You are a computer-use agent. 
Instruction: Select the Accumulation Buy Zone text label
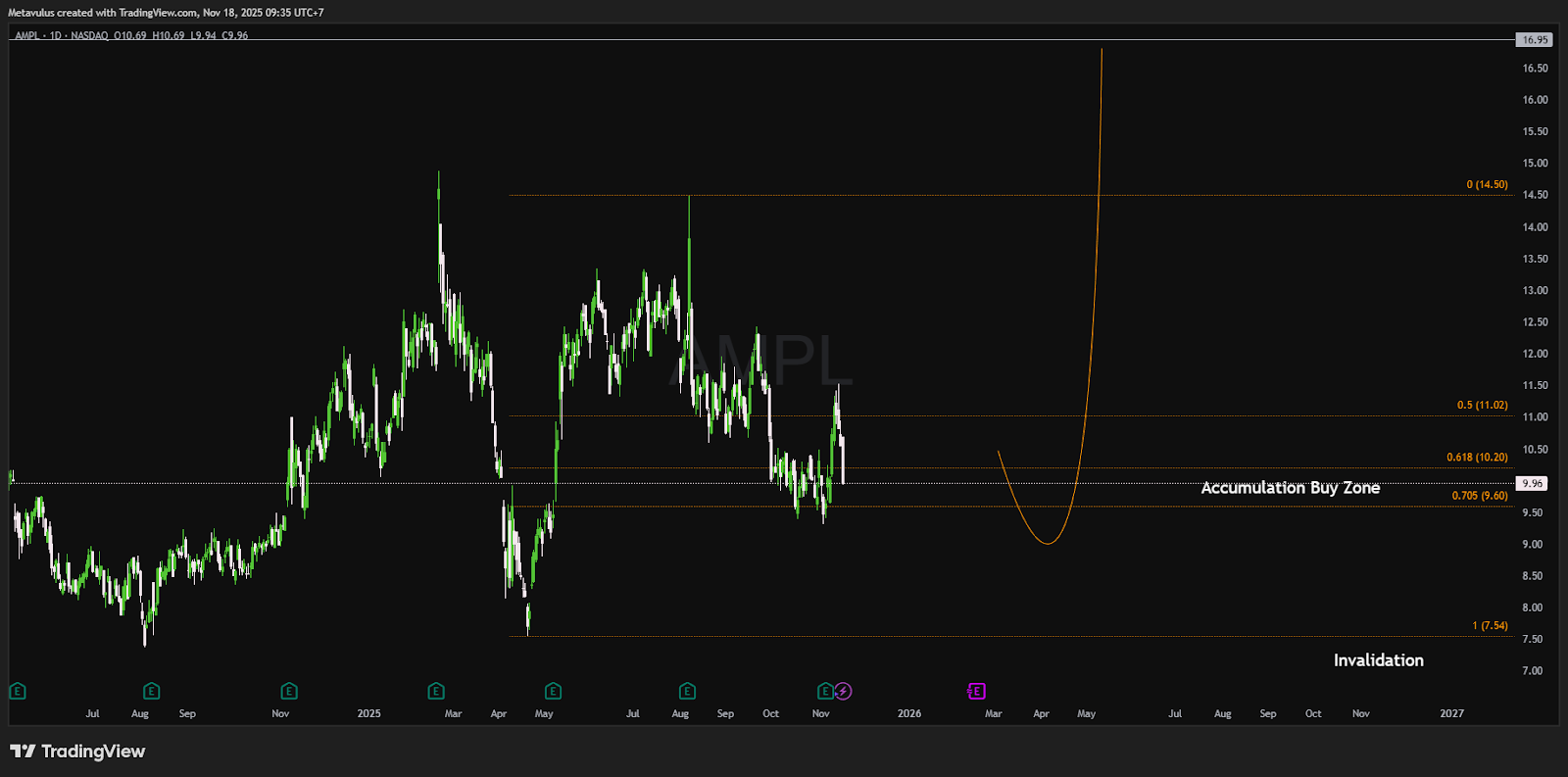coord(1290,488)
